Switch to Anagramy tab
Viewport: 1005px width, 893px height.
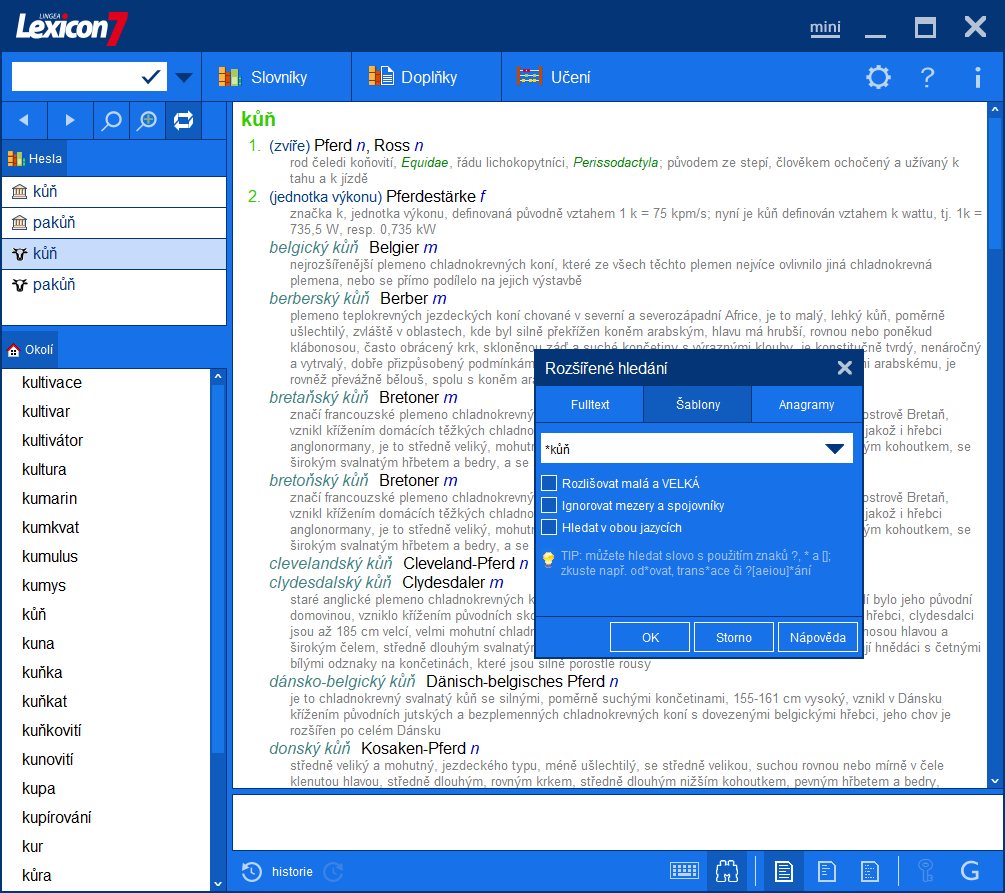click(806, 405)
